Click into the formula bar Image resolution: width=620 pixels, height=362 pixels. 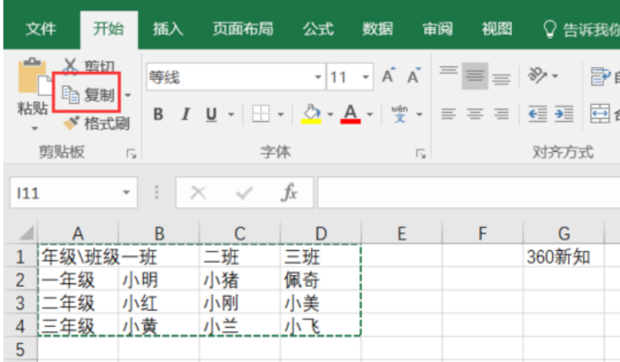point(468,193)
